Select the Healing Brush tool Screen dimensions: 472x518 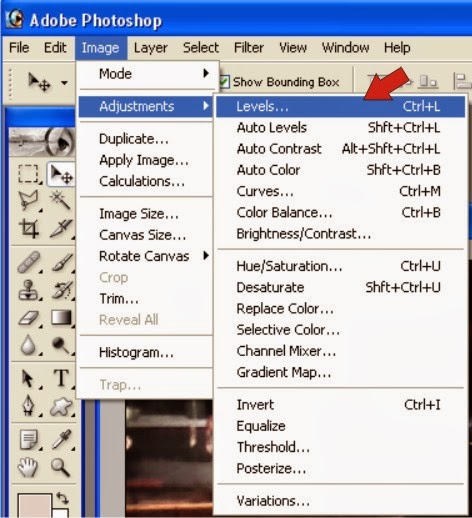(x=29, y=262)
